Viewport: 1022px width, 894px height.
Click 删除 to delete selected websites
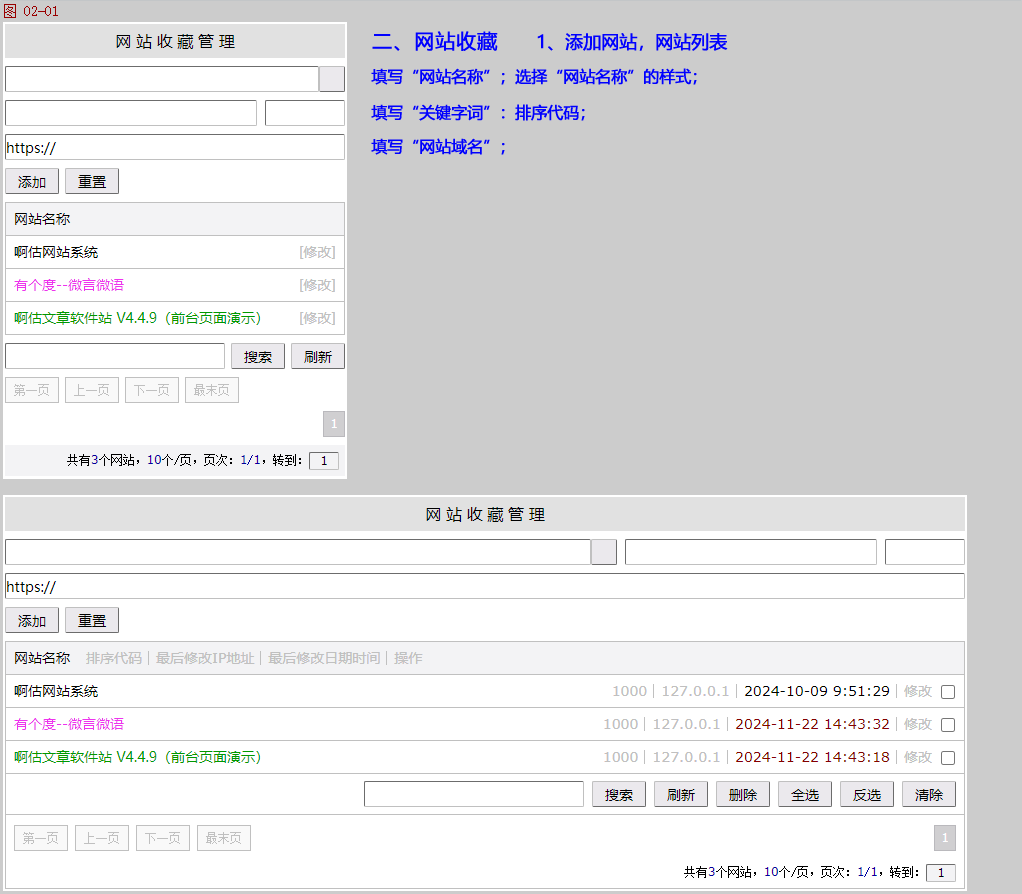743,795
